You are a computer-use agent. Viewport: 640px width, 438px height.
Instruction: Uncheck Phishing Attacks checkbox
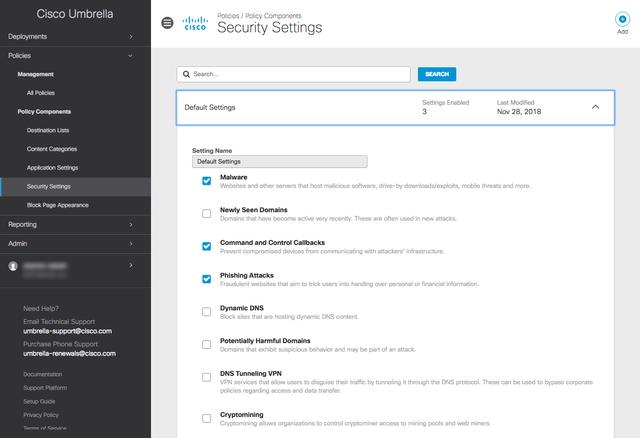click(207, 279)
